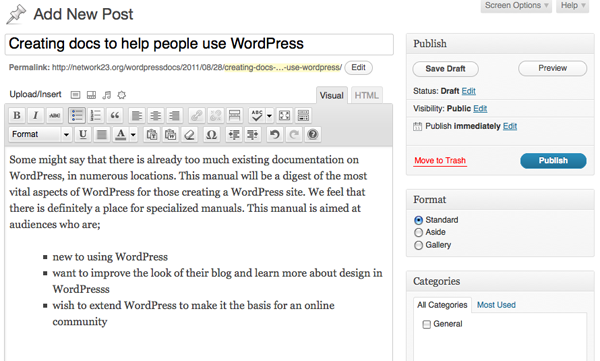Screen dimensions: 600x361
Task: Open editor help question mark icon
Action: [313, 134]
